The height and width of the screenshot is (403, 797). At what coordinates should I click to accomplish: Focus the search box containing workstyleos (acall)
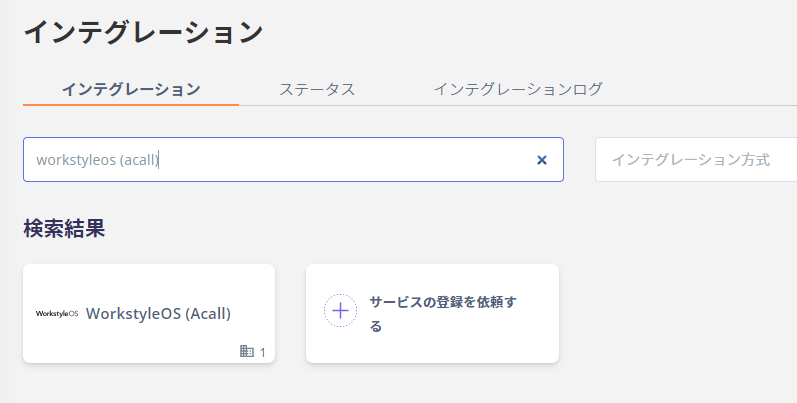(293, 160)
